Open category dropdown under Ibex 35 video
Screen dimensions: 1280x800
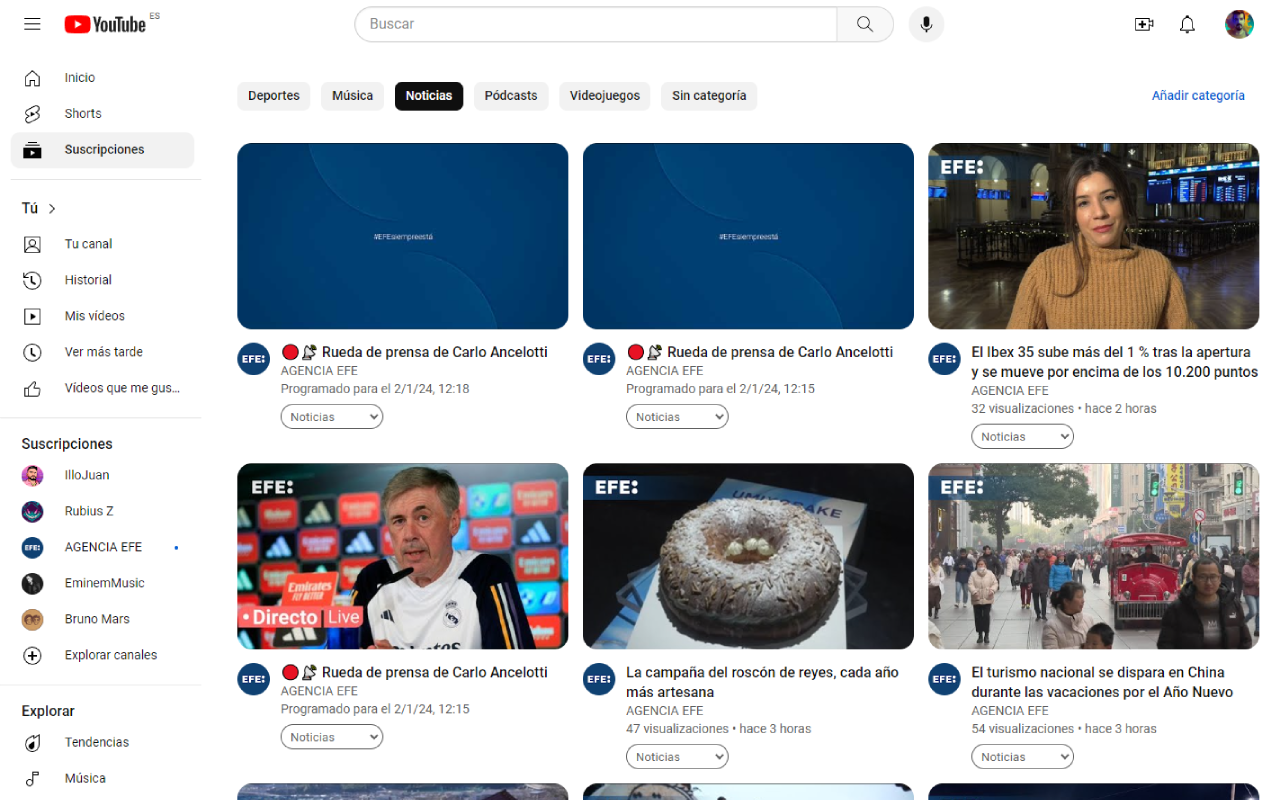[x=1022, y=437]
